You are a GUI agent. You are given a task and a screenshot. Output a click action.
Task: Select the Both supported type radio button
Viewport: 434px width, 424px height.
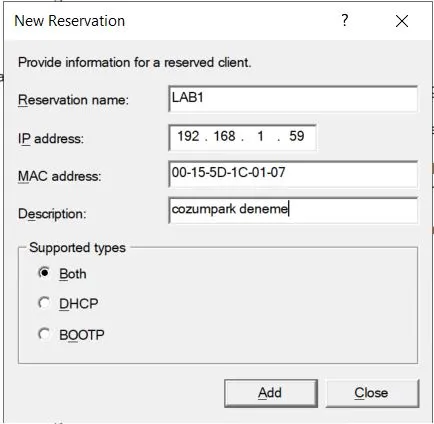[44, 273]
